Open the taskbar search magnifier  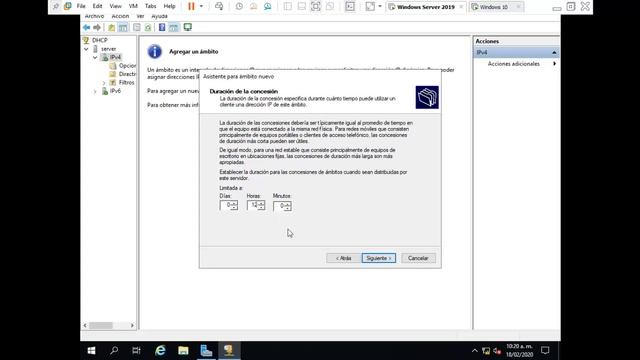coord(114,351)
